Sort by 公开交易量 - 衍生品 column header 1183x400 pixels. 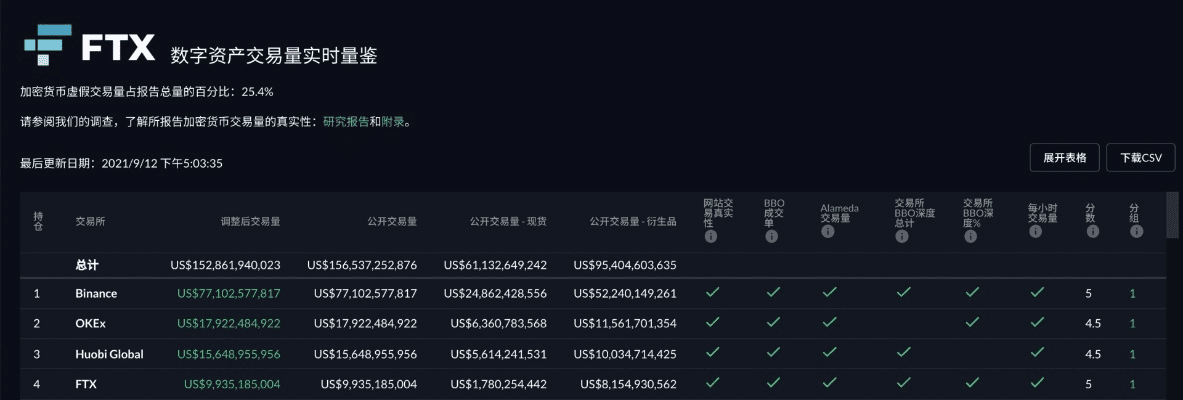click(632, 221)
